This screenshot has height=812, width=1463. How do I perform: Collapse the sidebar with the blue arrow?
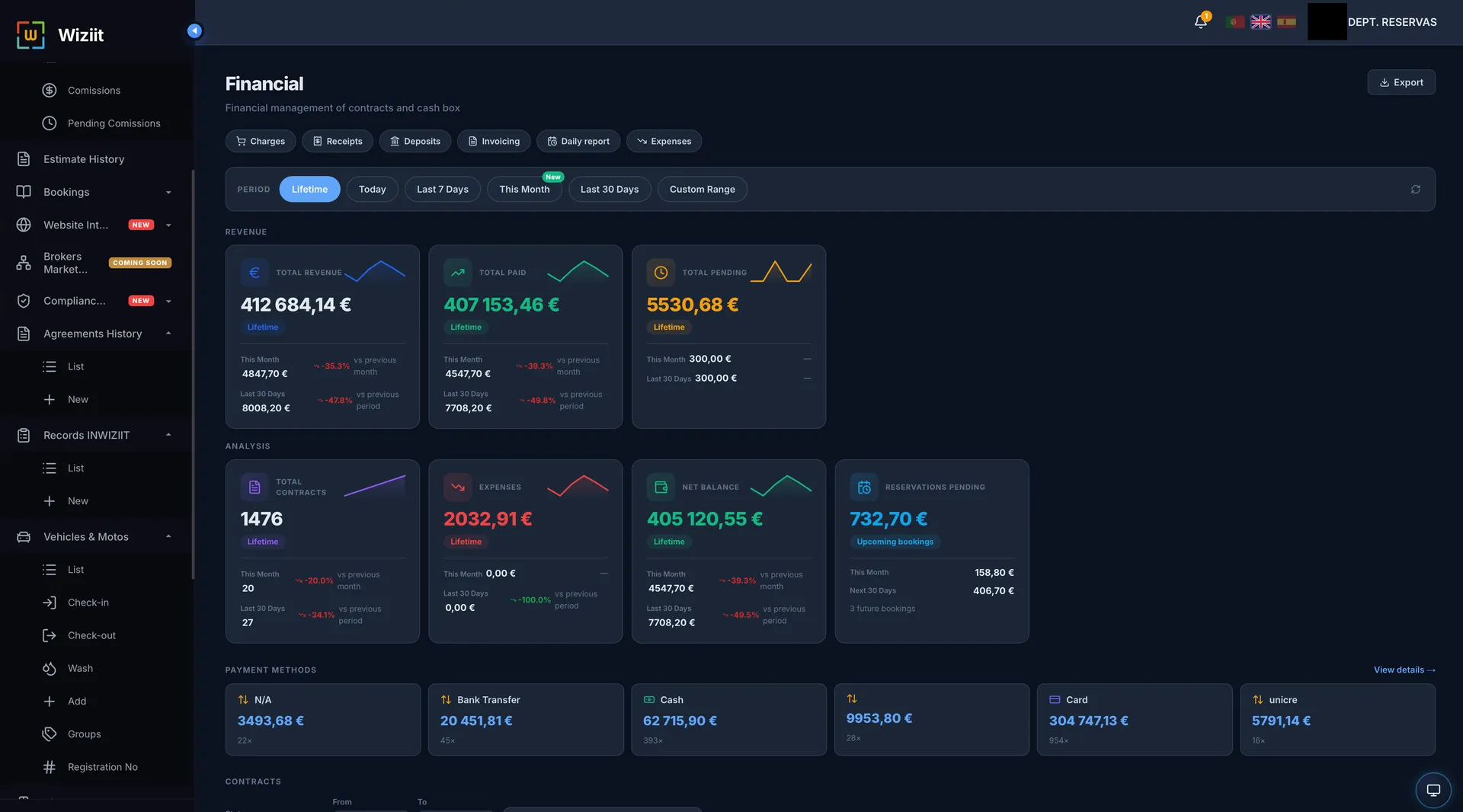coord(194,30)
